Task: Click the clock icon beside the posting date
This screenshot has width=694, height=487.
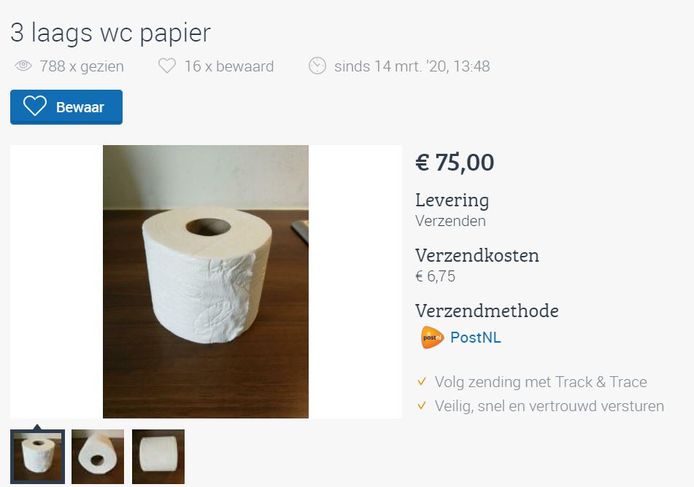Action: coord(317,66)
